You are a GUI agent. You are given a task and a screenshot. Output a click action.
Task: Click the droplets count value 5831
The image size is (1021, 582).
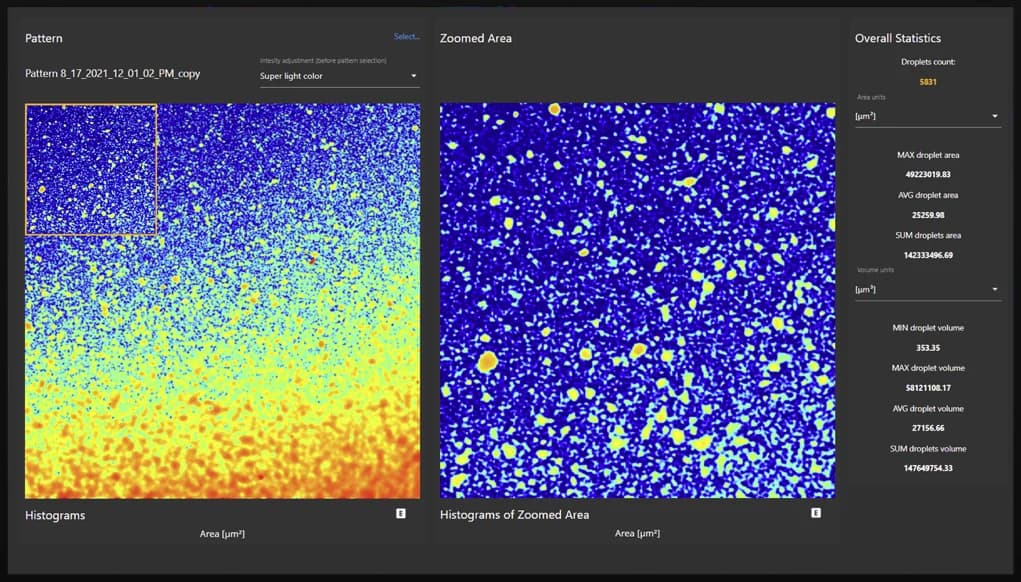tap(928, 82)
